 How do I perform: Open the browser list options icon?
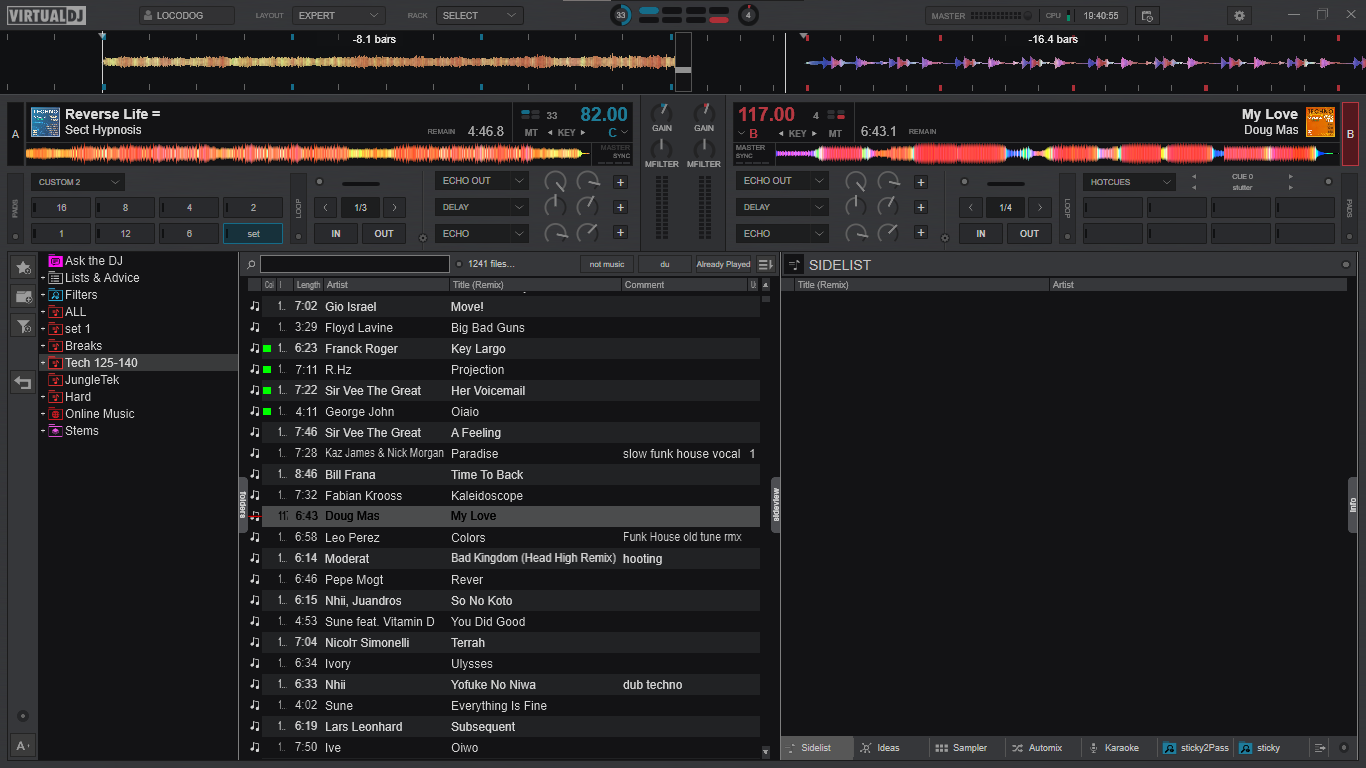(766, 264)
